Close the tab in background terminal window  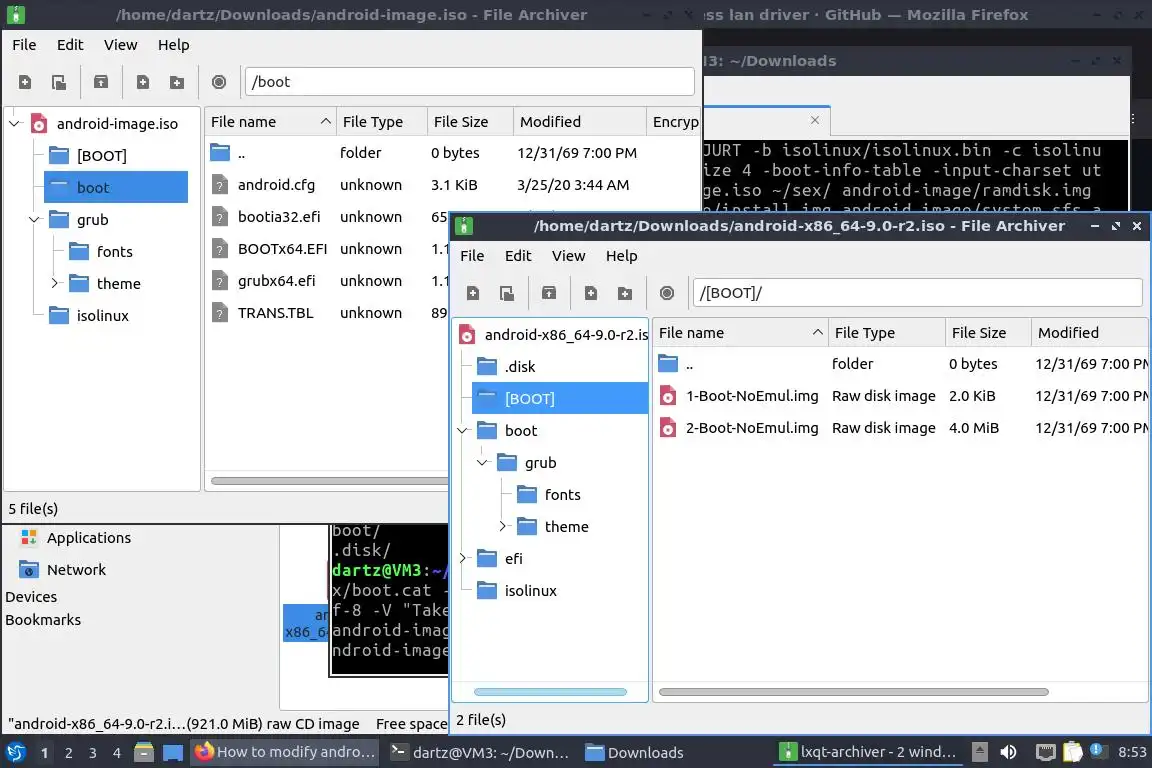(x=815, y=120)
